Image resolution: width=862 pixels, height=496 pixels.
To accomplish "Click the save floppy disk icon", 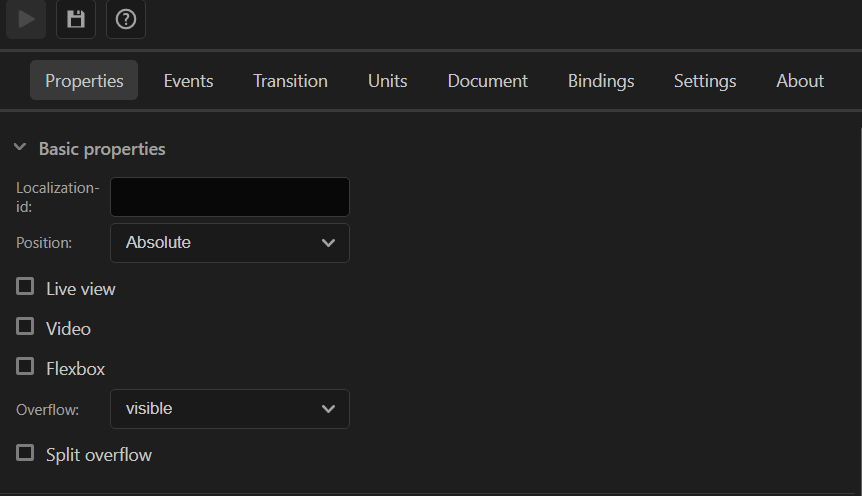I will click(76, 19).
